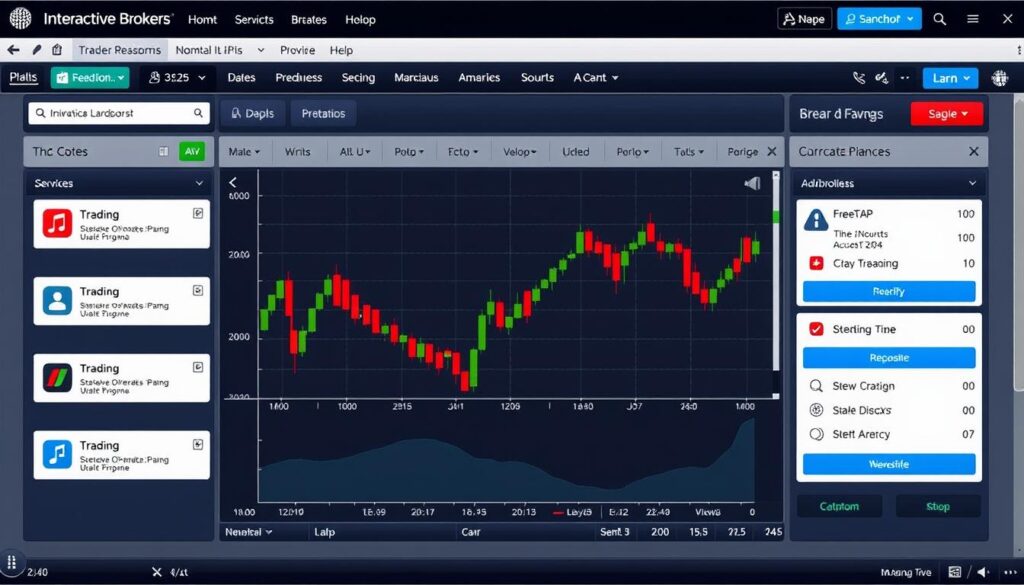Collapse the Services section chevron
The height and width of the screenshot is (585, 1024).
tap(199, 183)
